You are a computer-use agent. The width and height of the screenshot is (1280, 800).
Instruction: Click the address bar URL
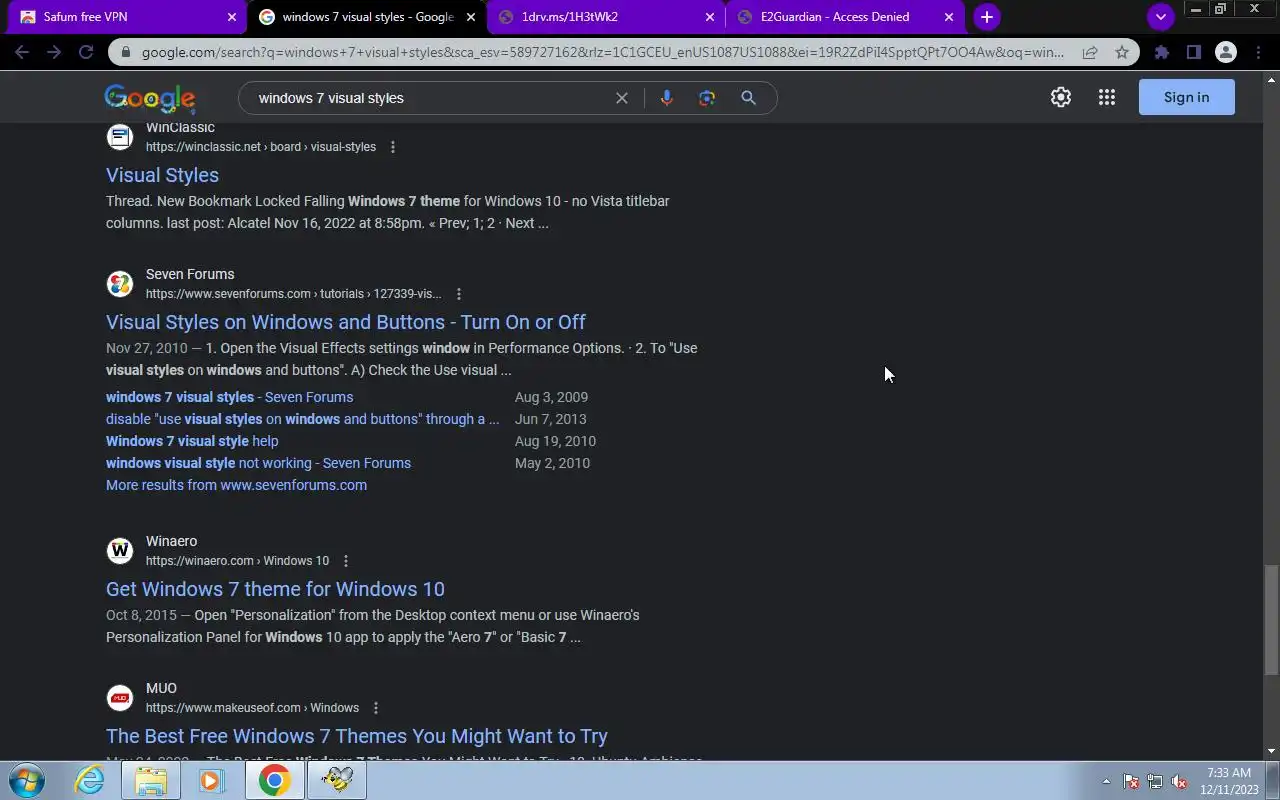click(x=603, y=52)
